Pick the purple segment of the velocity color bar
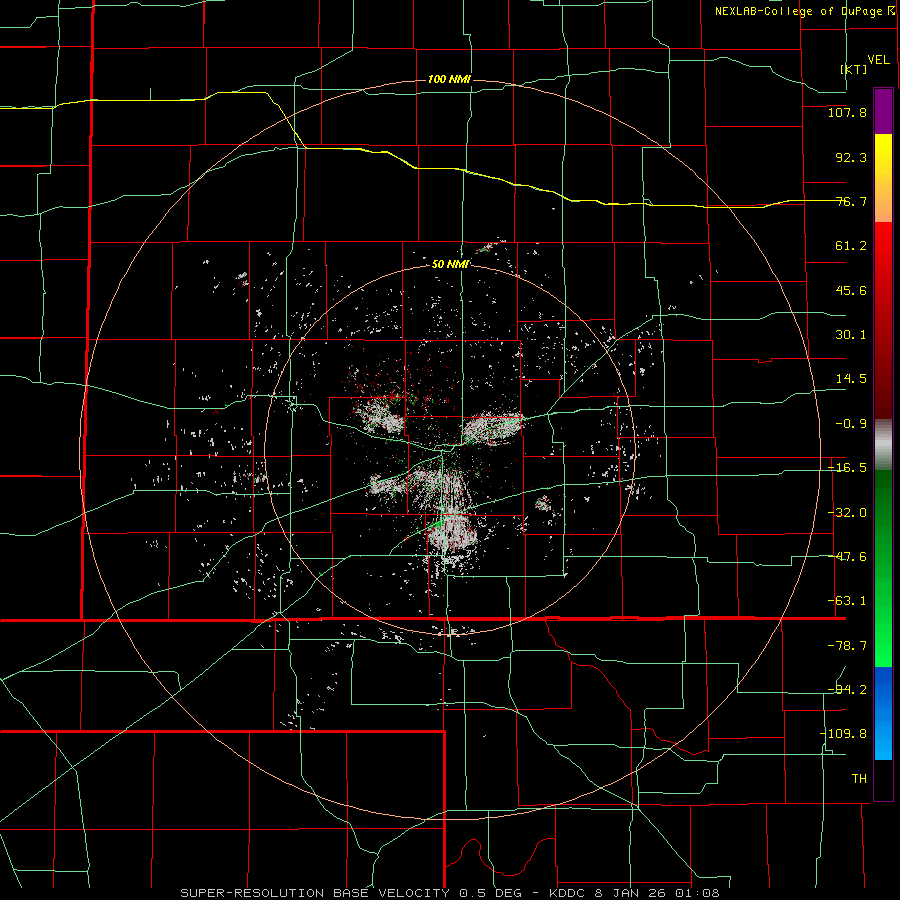Viewport: 900px width, 900px height. point(883,111)
